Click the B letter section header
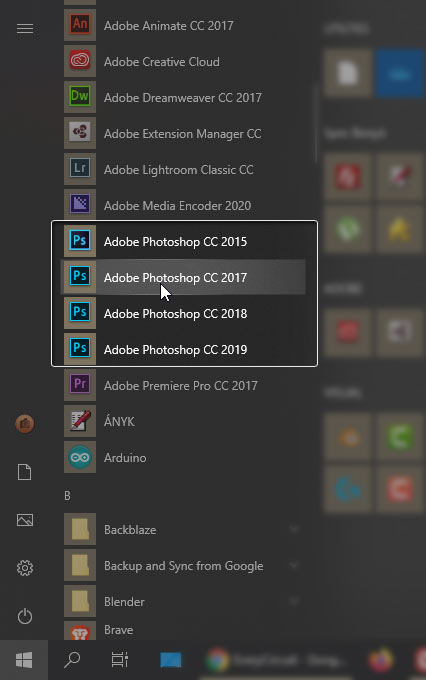 [67, 495]
